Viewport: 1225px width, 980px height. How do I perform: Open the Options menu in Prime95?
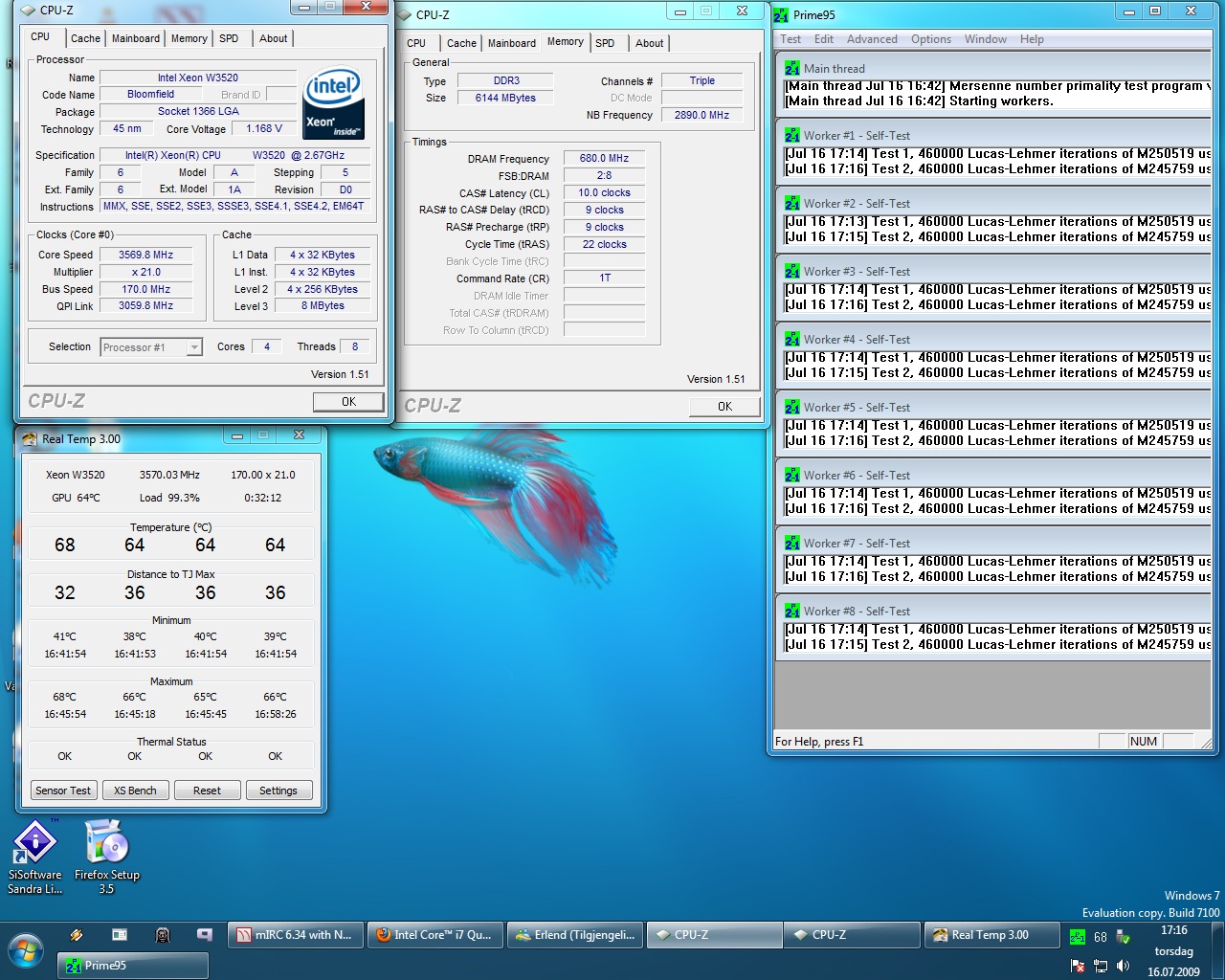coord(931,39)
